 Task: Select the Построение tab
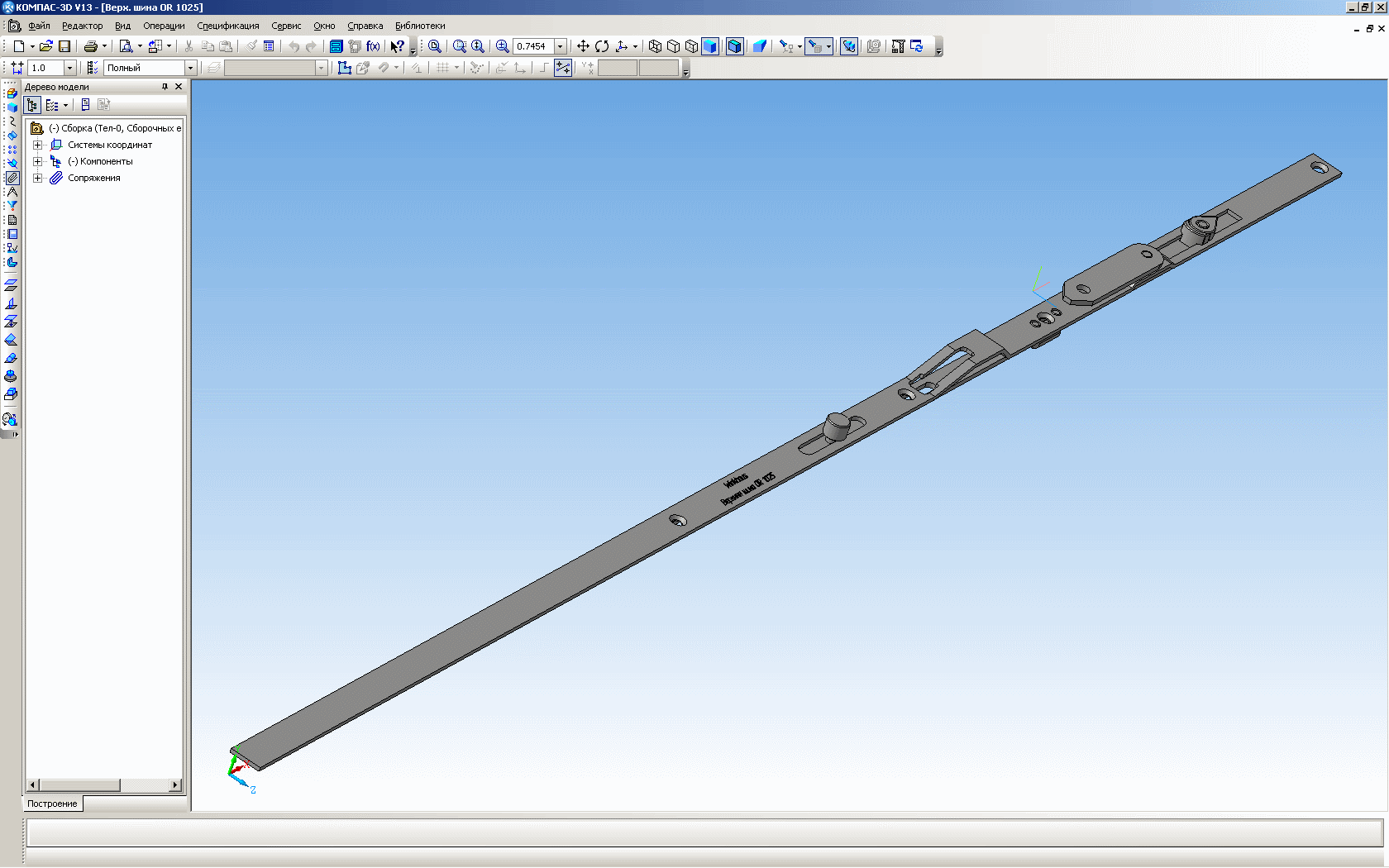pos(52,804)
